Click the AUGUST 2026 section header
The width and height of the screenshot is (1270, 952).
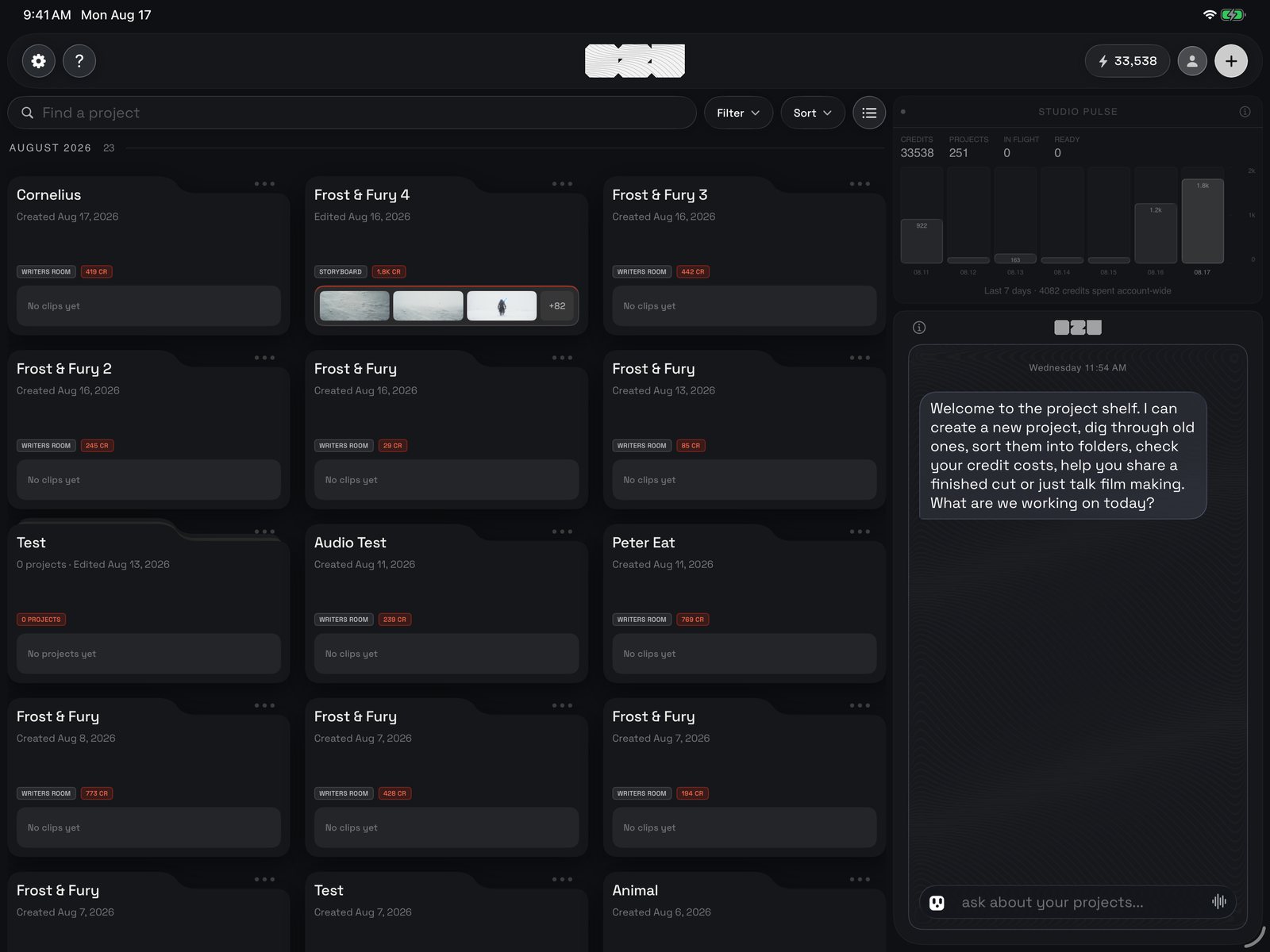pyautogui.click(x=50, y=148)
